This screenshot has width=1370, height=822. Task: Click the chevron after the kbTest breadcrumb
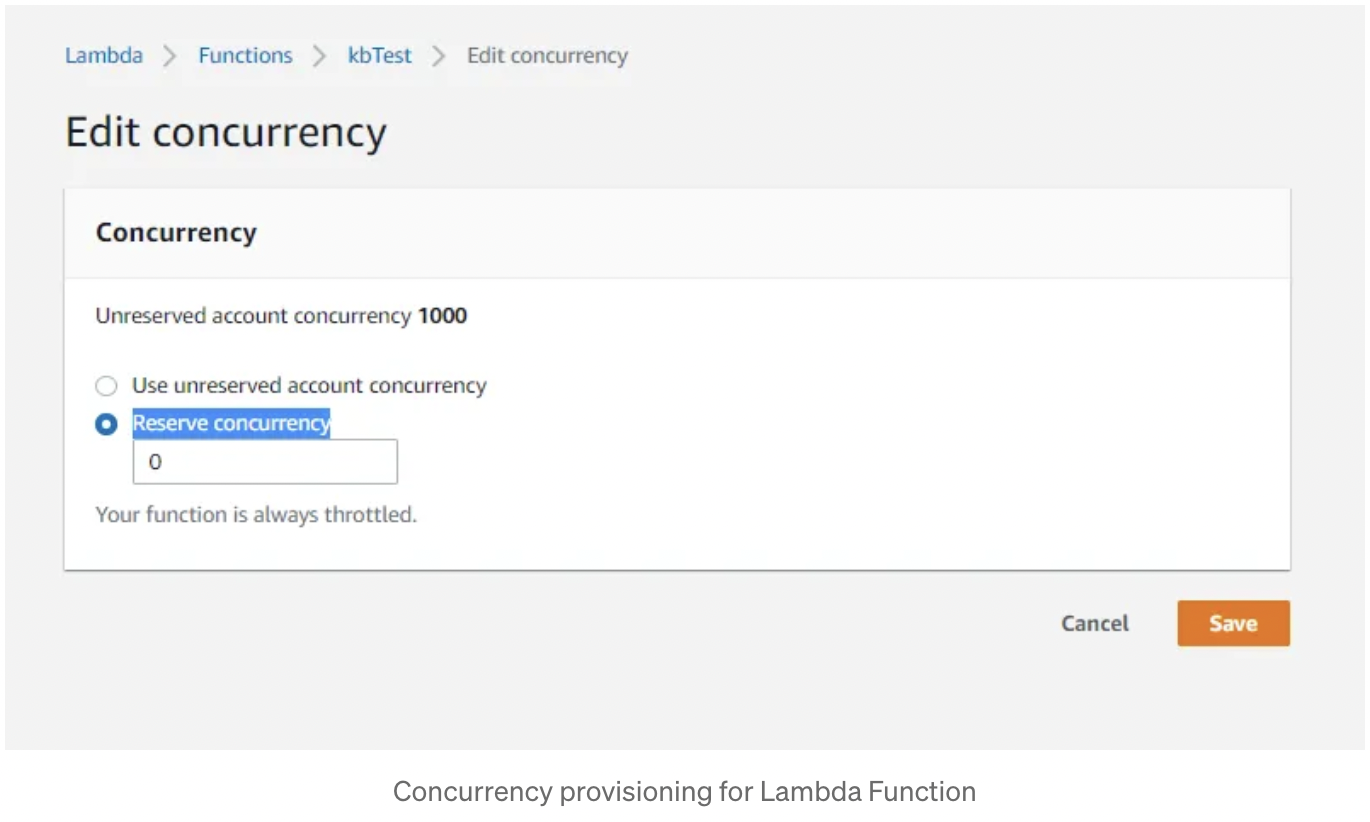click(439, 57)
